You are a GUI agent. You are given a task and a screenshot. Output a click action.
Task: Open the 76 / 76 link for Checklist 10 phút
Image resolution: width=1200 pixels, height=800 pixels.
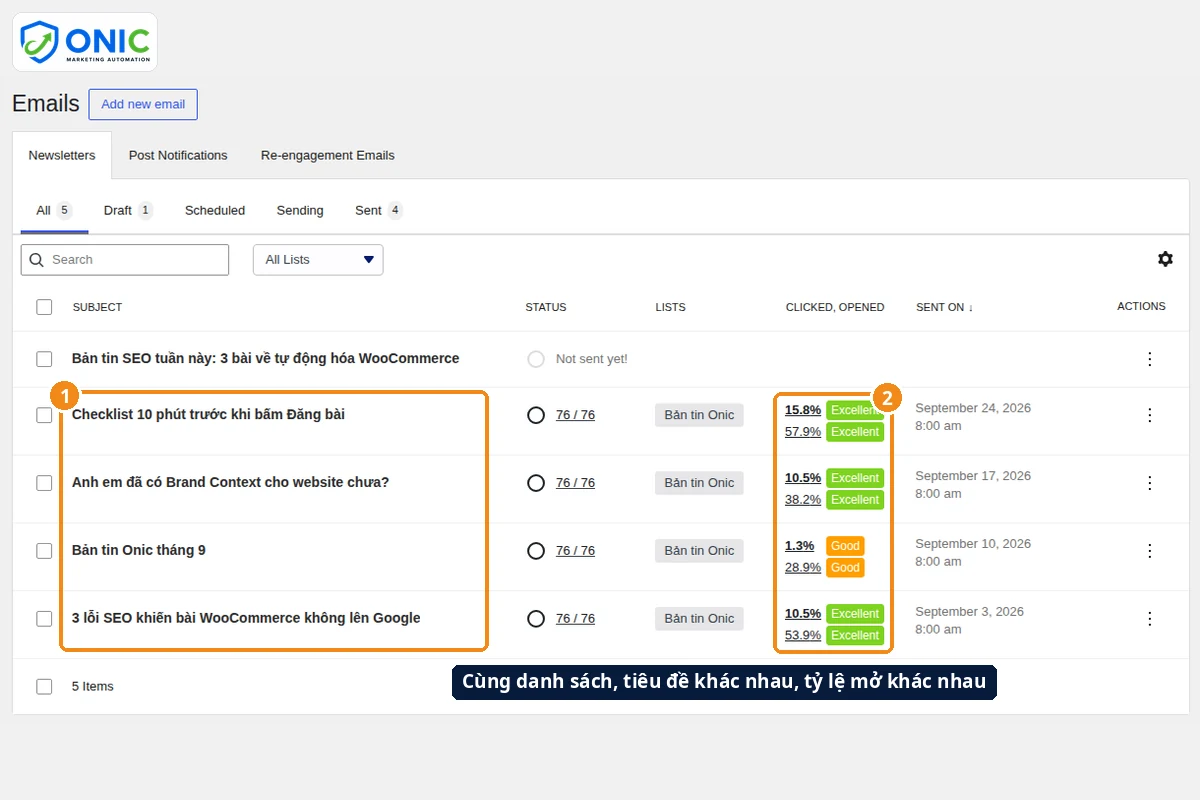pyautogui.click(x=575, y=415)
